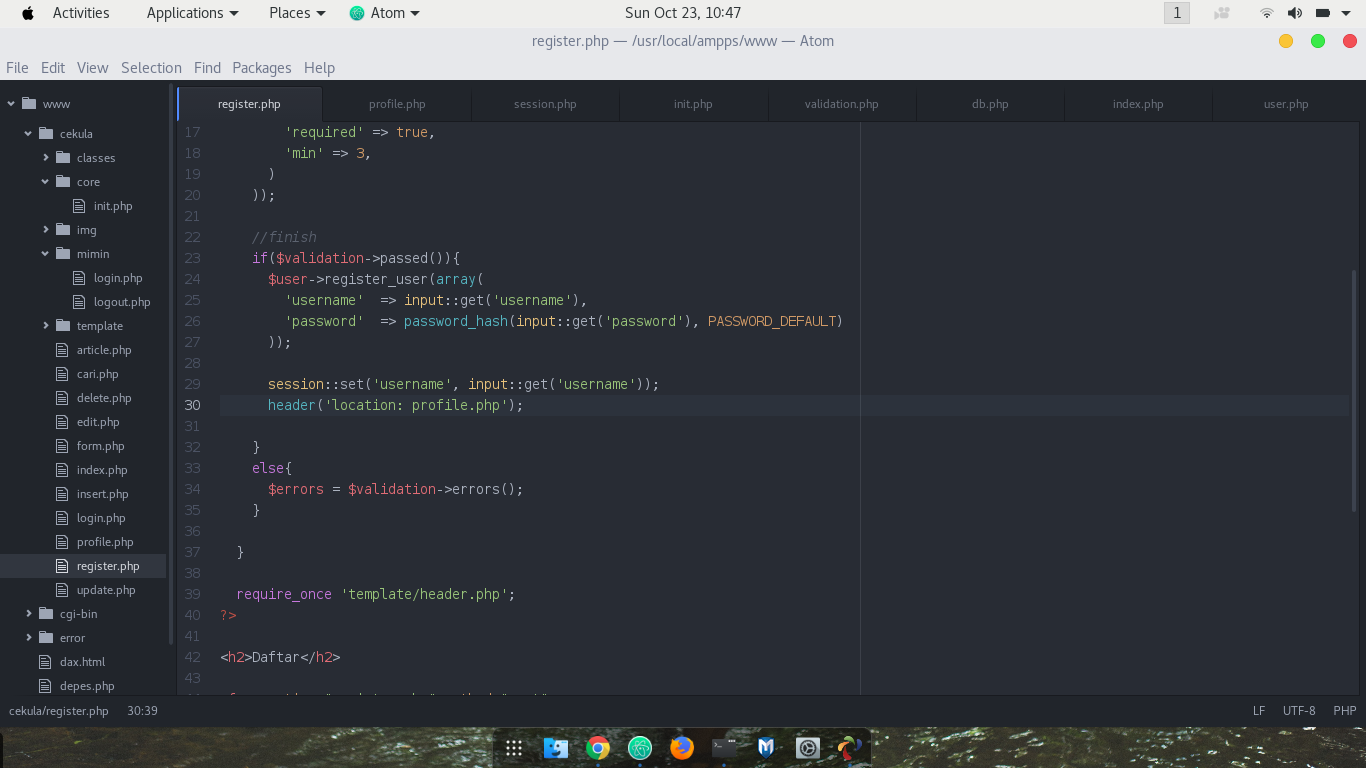Open cari.php in the tree view

[x=97, y=373]
